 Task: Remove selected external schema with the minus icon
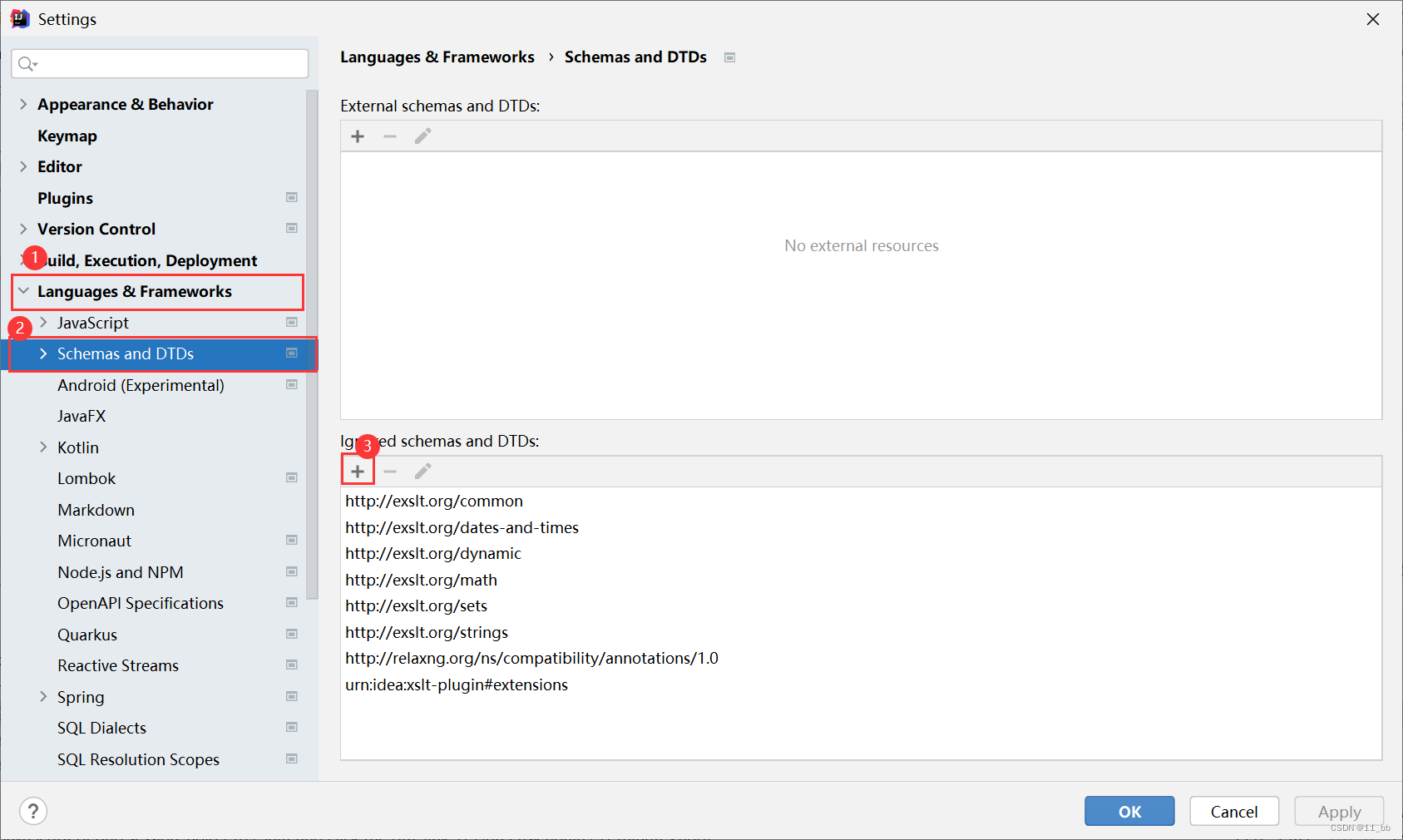[x=390, y=136]
